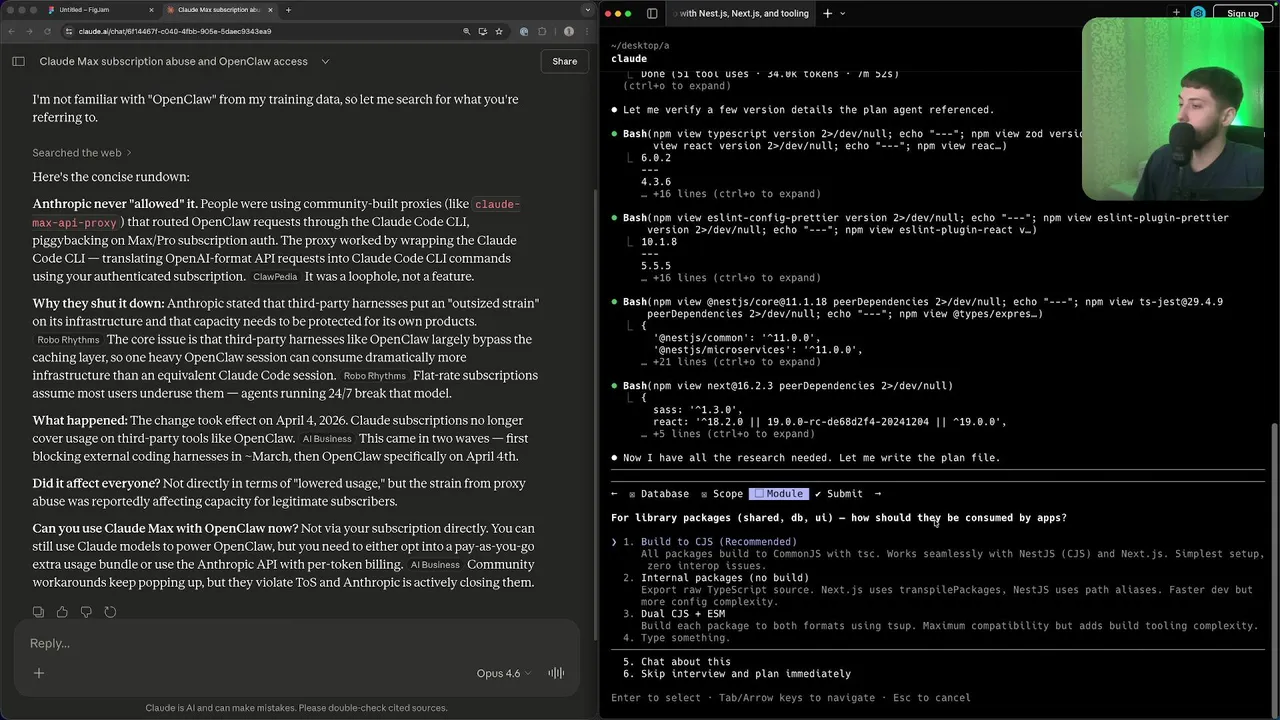1280x720 pixels.
Task: Click the blue extension icon in the browser toolbar
Action: (524, 31)
